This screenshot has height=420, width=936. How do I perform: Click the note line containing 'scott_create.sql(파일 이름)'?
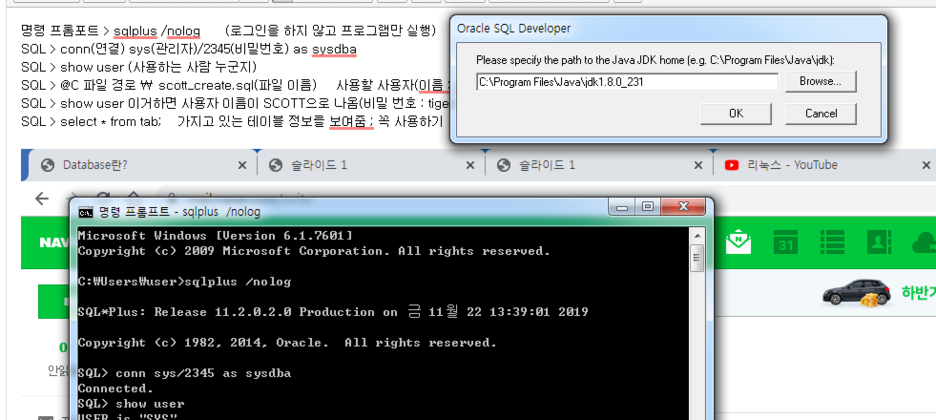click(x=235, y=85)
